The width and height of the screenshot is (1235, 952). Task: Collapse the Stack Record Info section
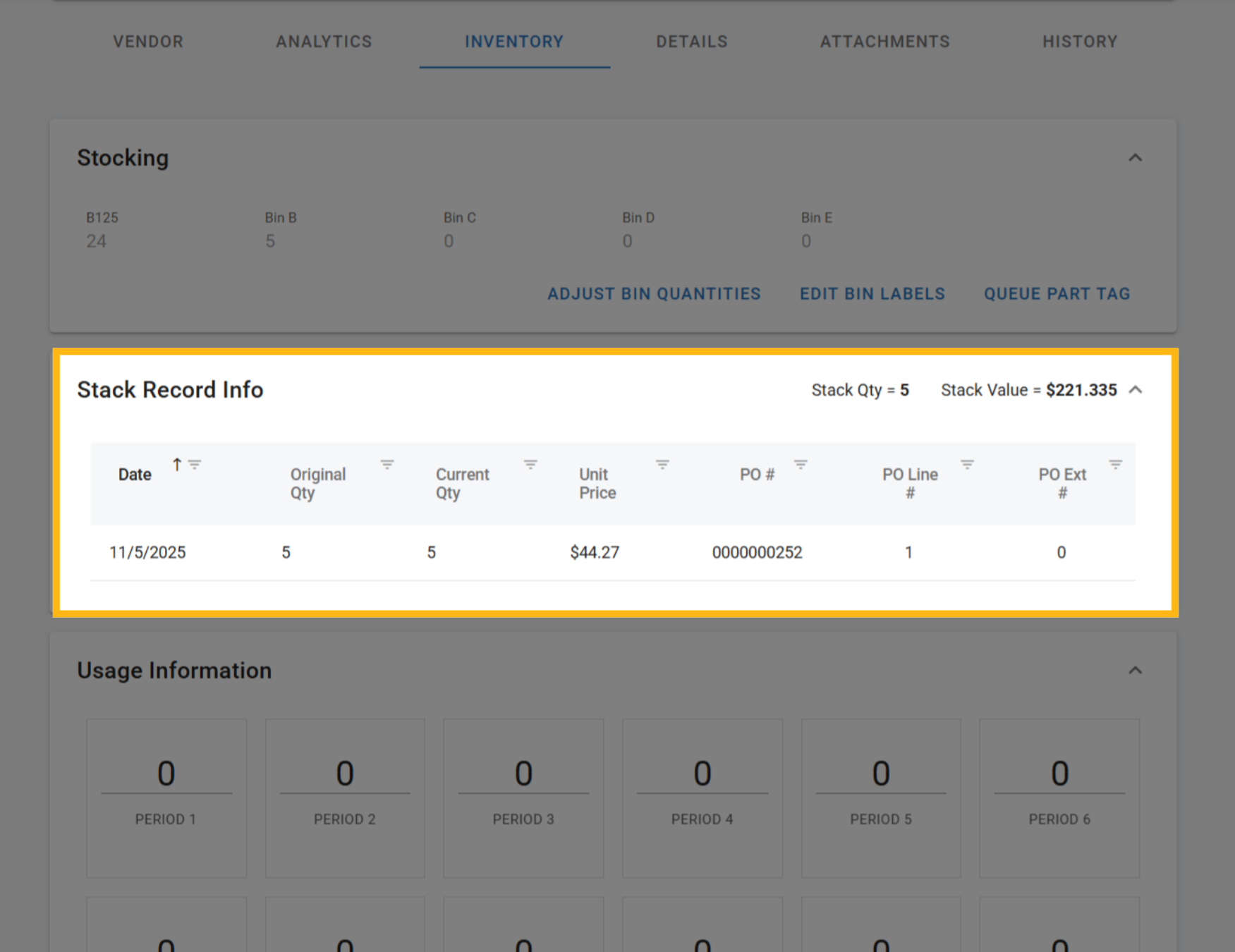tap(1135, 390)
